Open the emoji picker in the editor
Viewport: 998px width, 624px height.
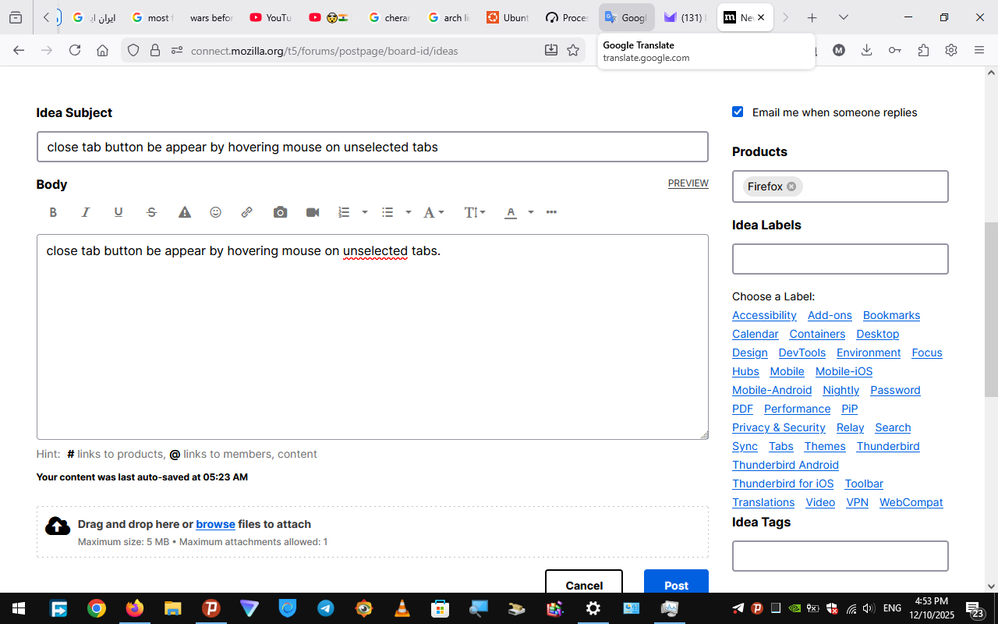tap(215, 212)
